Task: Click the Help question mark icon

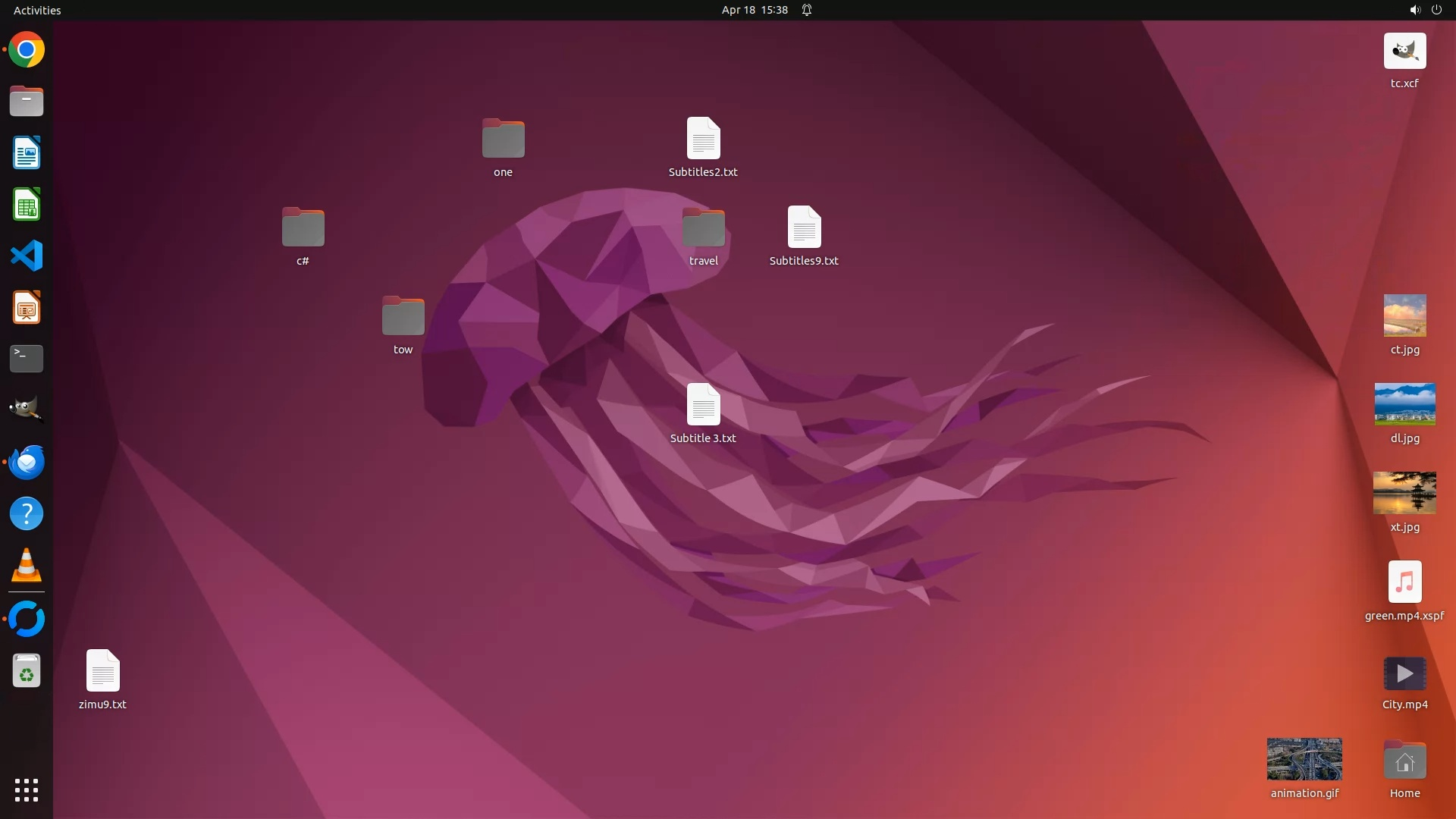Action: (27, 514)
